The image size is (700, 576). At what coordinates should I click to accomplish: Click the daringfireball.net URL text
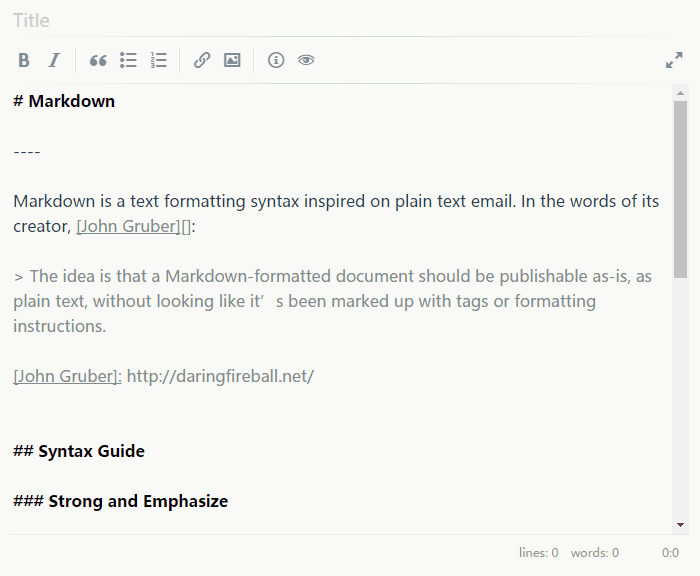pyautogui.click(x=220, y=376)
